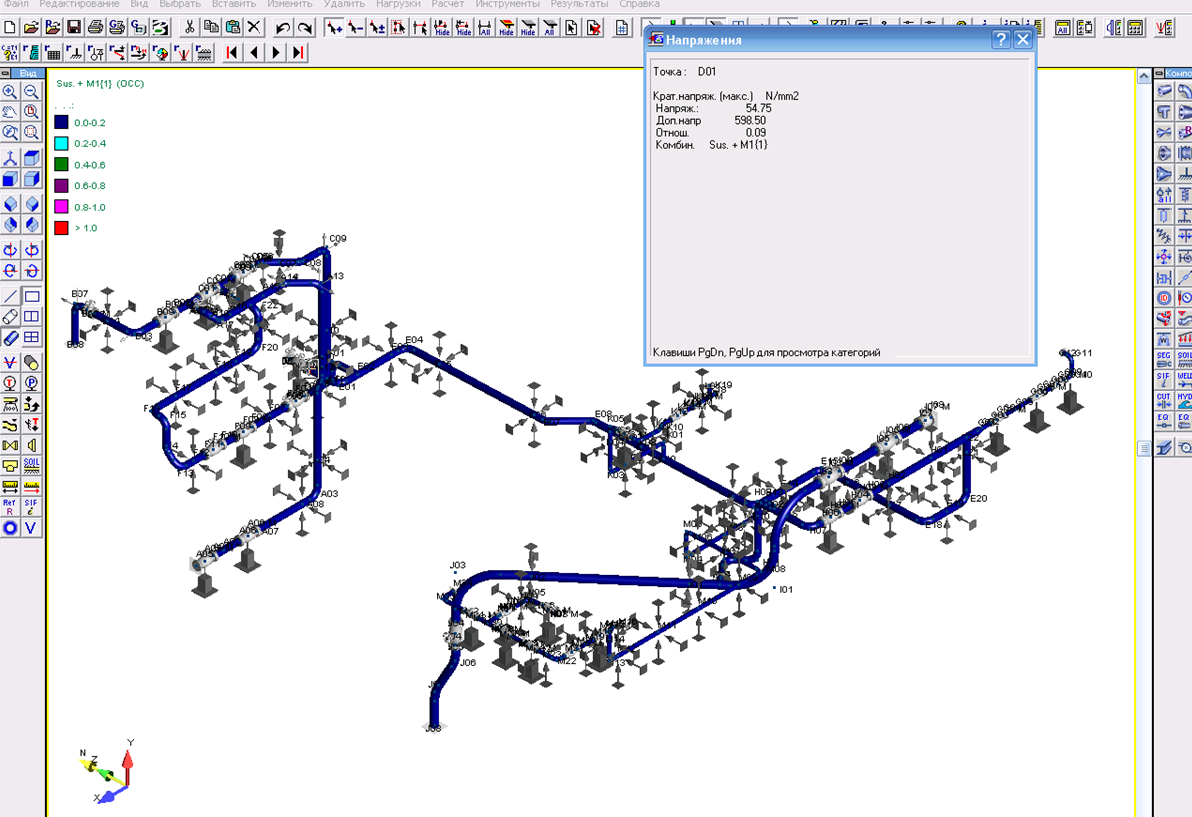Screen dimensions: 1192x817
Task: Open the Инструменты menu
Action: 507,4
